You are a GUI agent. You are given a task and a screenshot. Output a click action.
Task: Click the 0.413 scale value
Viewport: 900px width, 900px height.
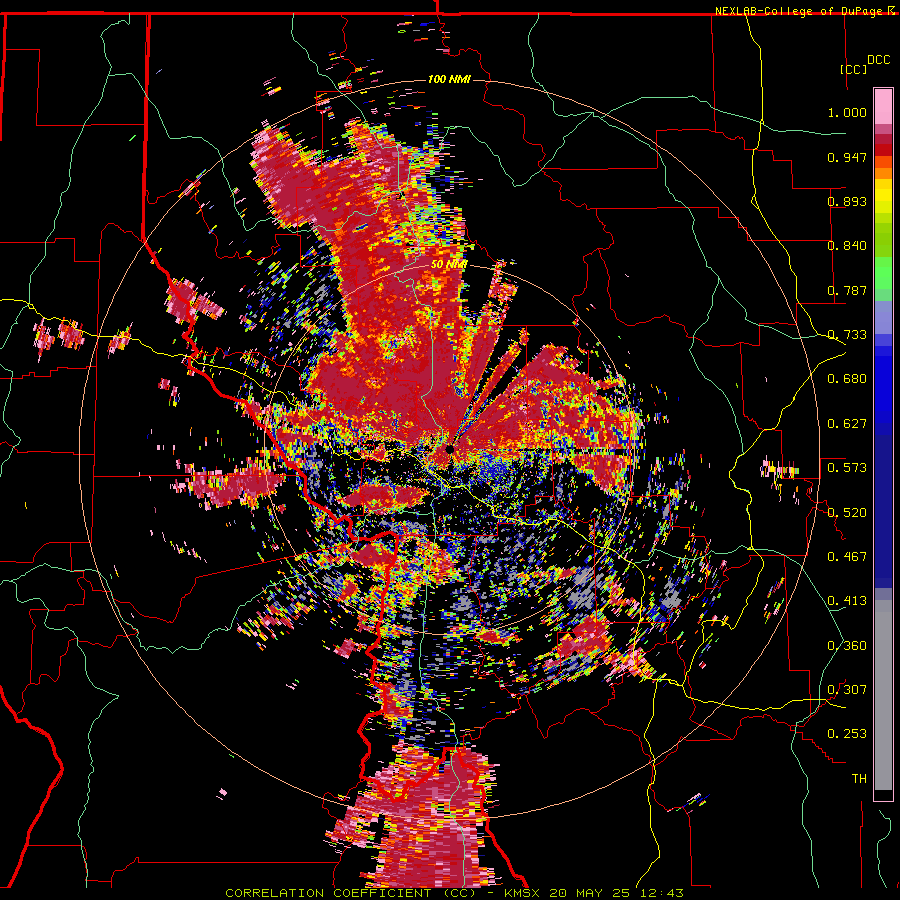[x=847, y=601]
